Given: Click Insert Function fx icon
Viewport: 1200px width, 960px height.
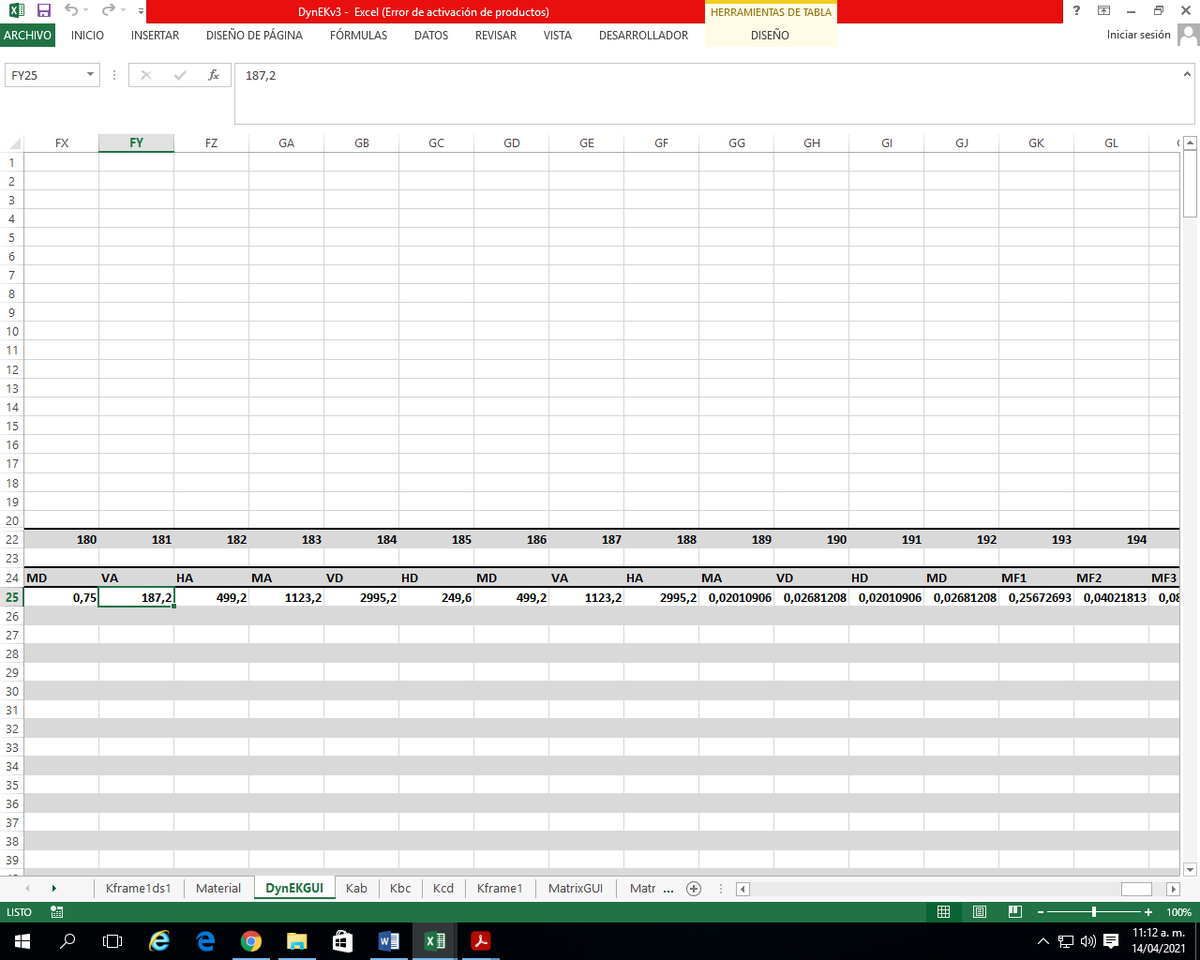Looking at the screenshot, I should pyautogui.click(x=213, y=75).
